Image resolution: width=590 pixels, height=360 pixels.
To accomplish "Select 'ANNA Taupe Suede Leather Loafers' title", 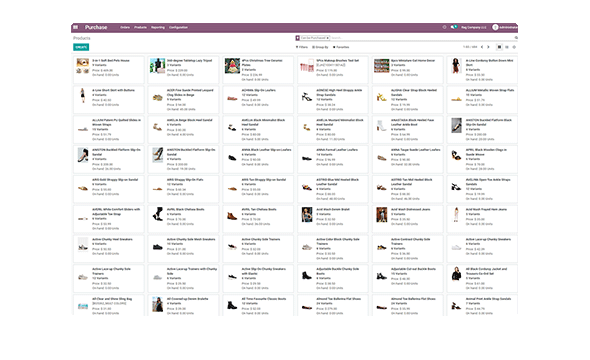I will [x=415, y=150].
